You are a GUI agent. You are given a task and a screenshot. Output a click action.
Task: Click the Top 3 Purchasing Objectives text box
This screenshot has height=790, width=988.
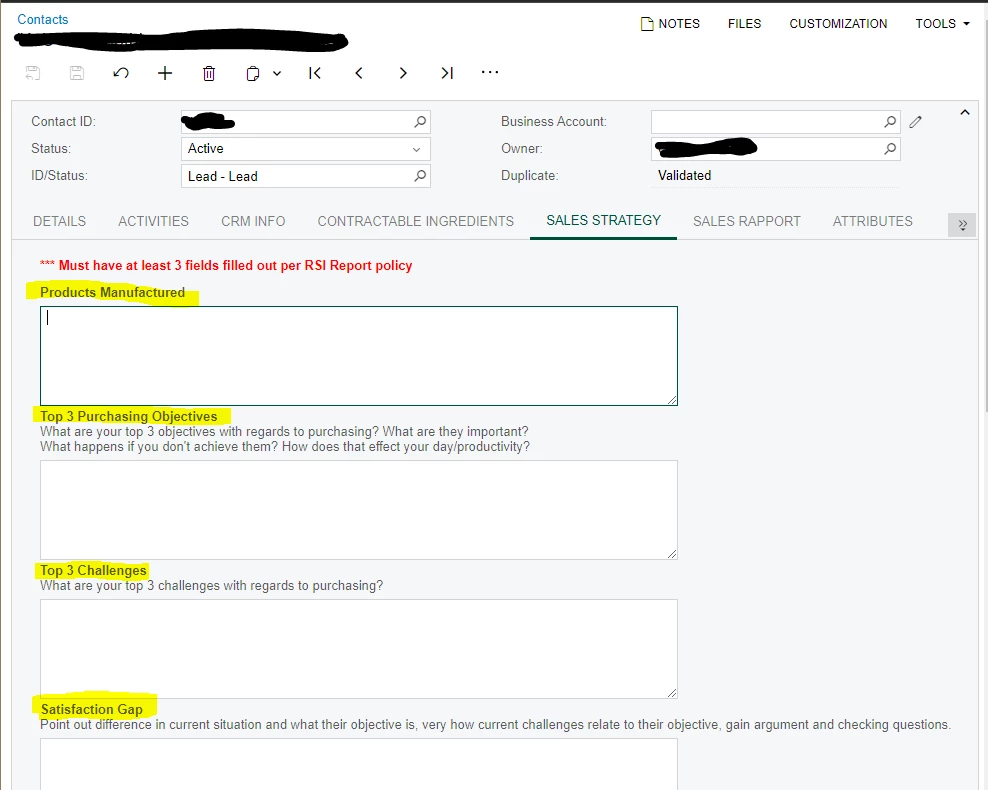(359, 510)
